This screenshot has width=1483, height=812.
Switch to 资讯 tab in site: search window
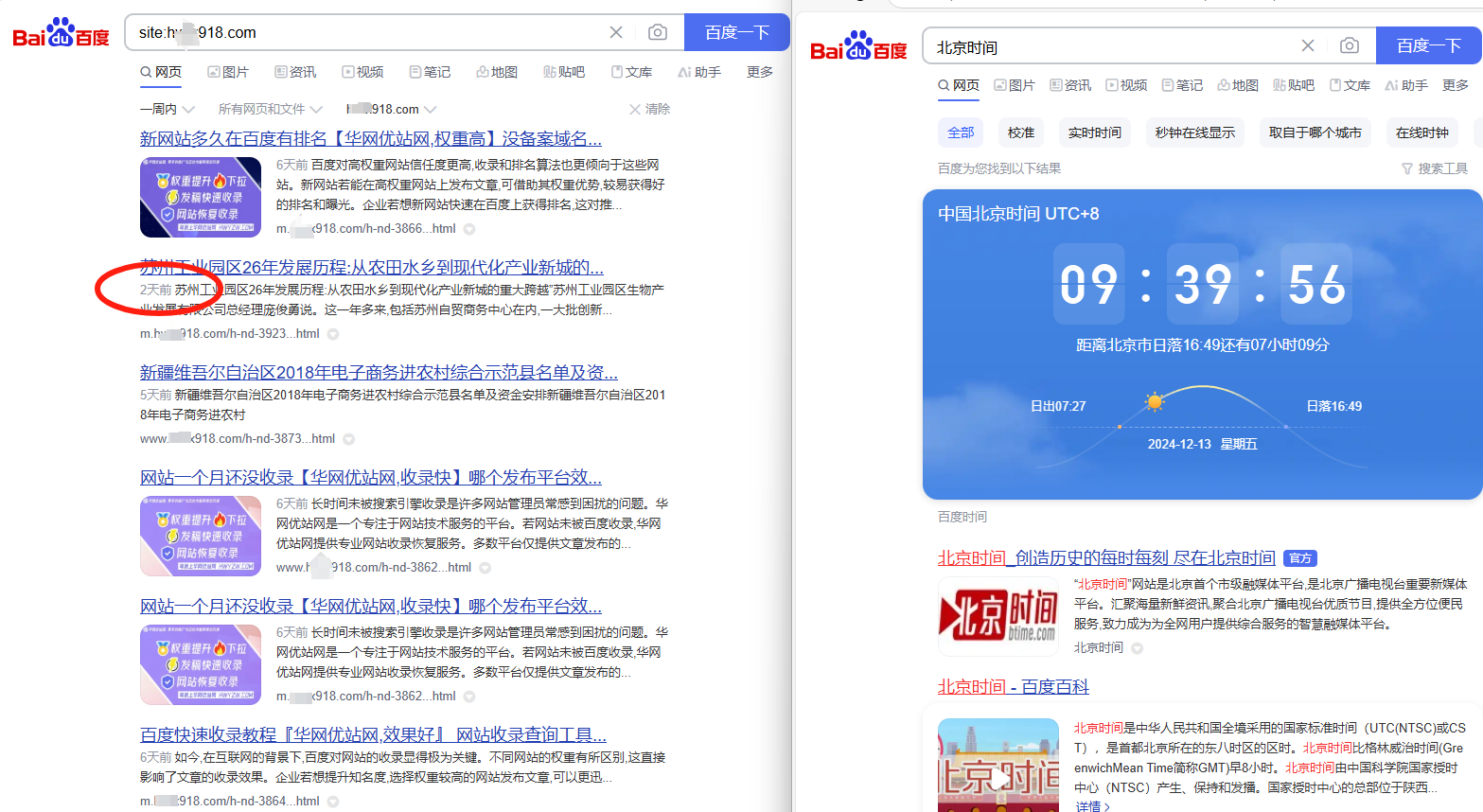[x=295, y=72]
